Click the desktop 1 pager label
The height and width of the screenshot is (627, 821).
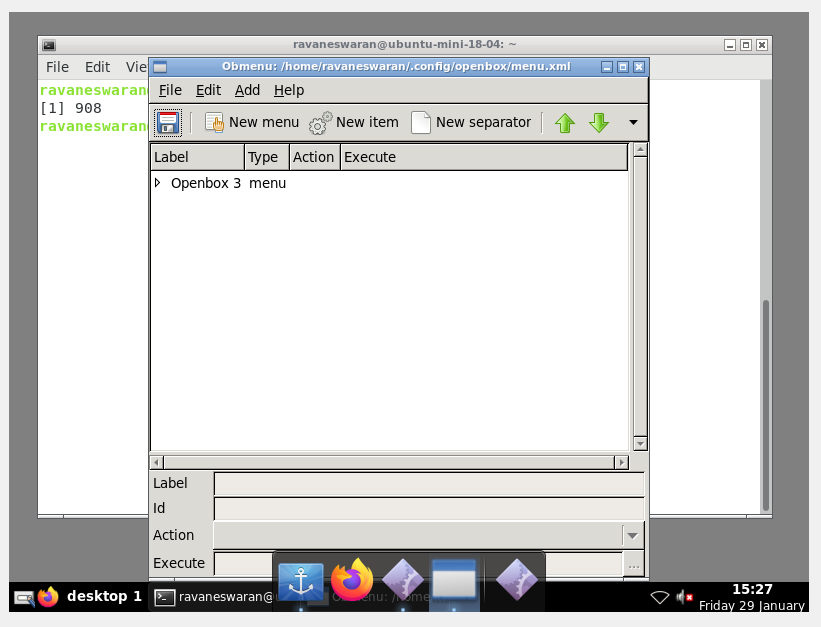coord(104,596)
